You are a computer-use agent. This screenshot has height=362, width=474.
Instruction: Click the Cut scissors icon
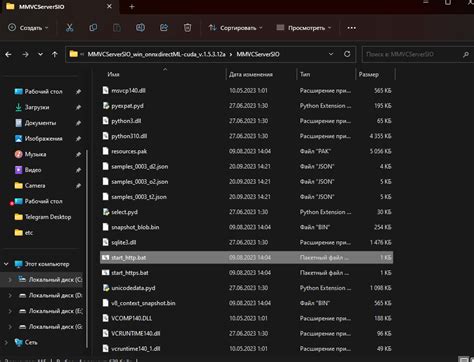coord(69,28)
